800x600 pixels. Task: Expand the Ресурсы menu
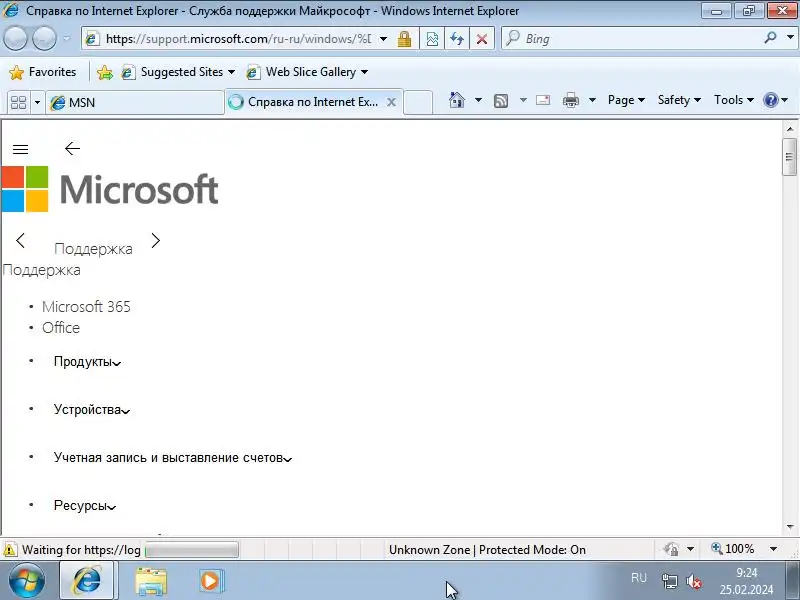tap(85, 506)
